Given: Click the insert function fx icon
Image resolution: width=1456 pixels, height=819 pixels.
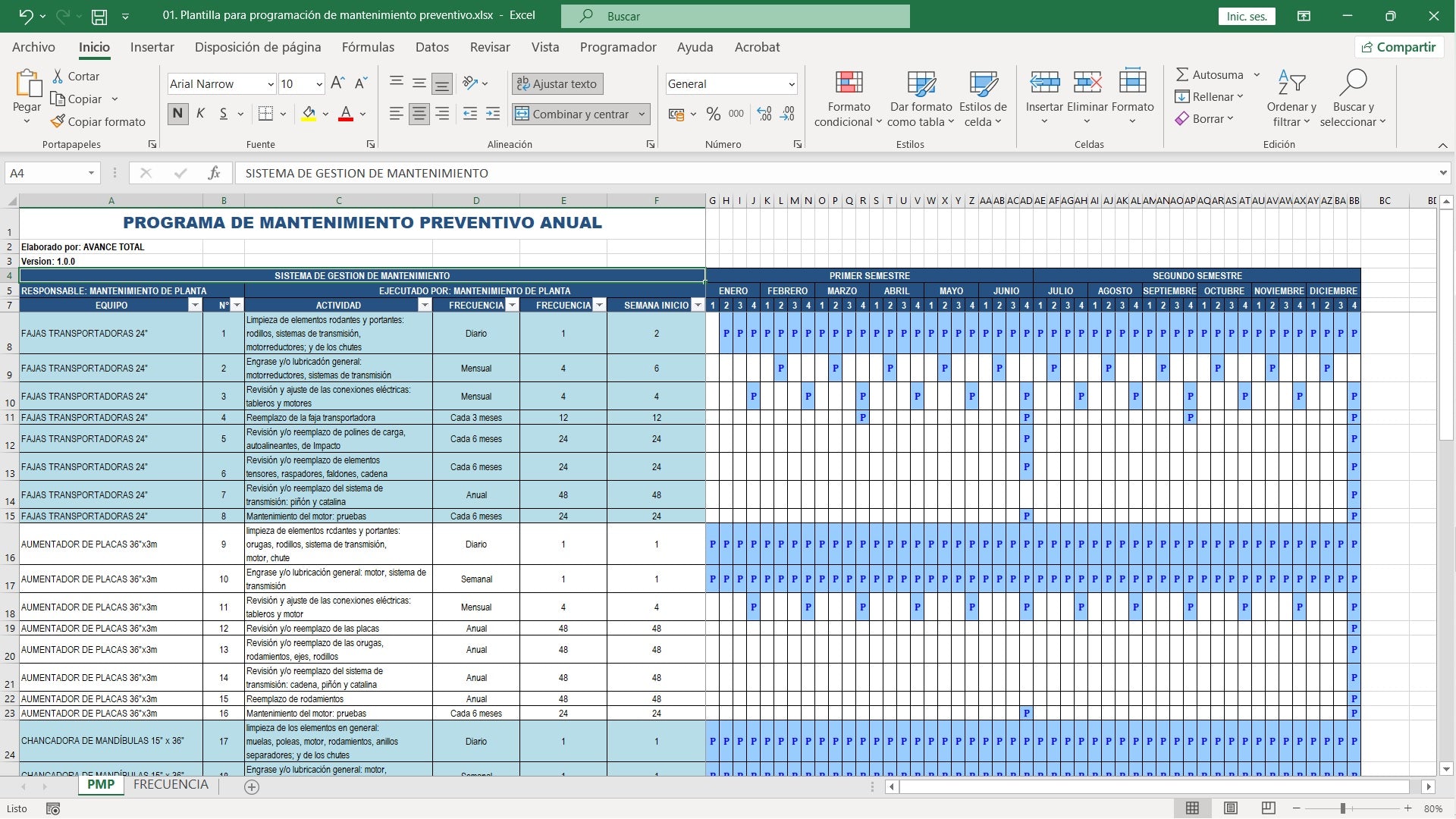Looking at the screenshot, I should 214,173.
